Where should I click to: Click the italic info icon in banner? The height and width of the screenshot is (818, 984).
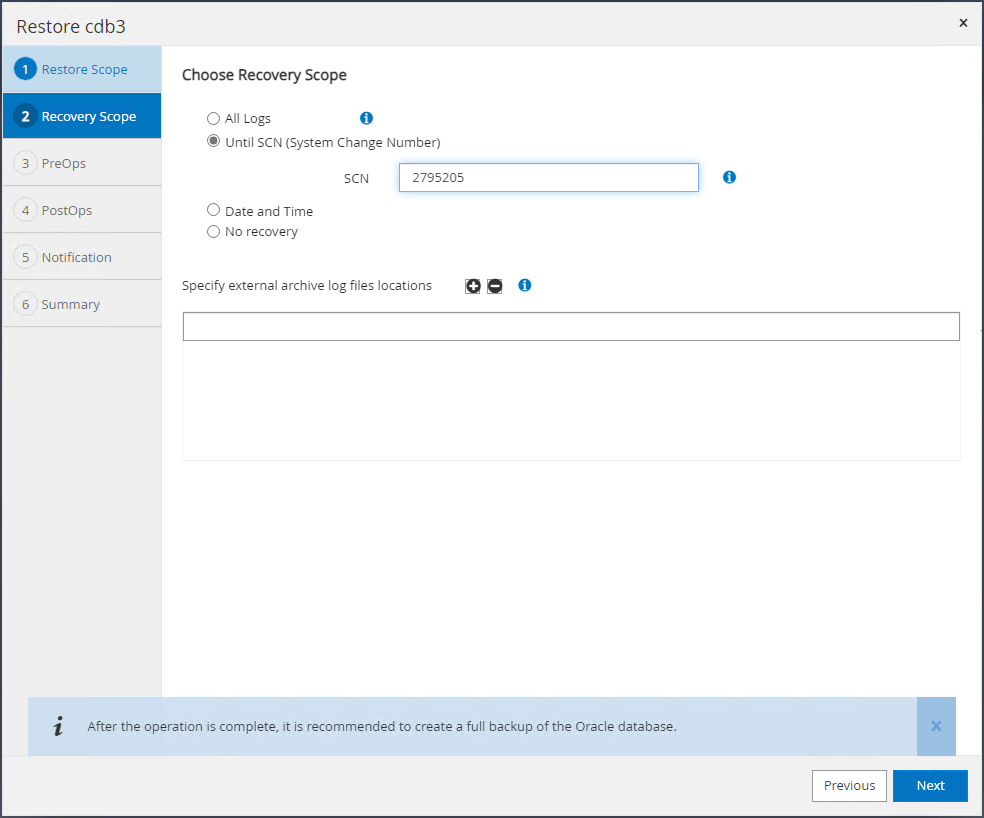58,727
